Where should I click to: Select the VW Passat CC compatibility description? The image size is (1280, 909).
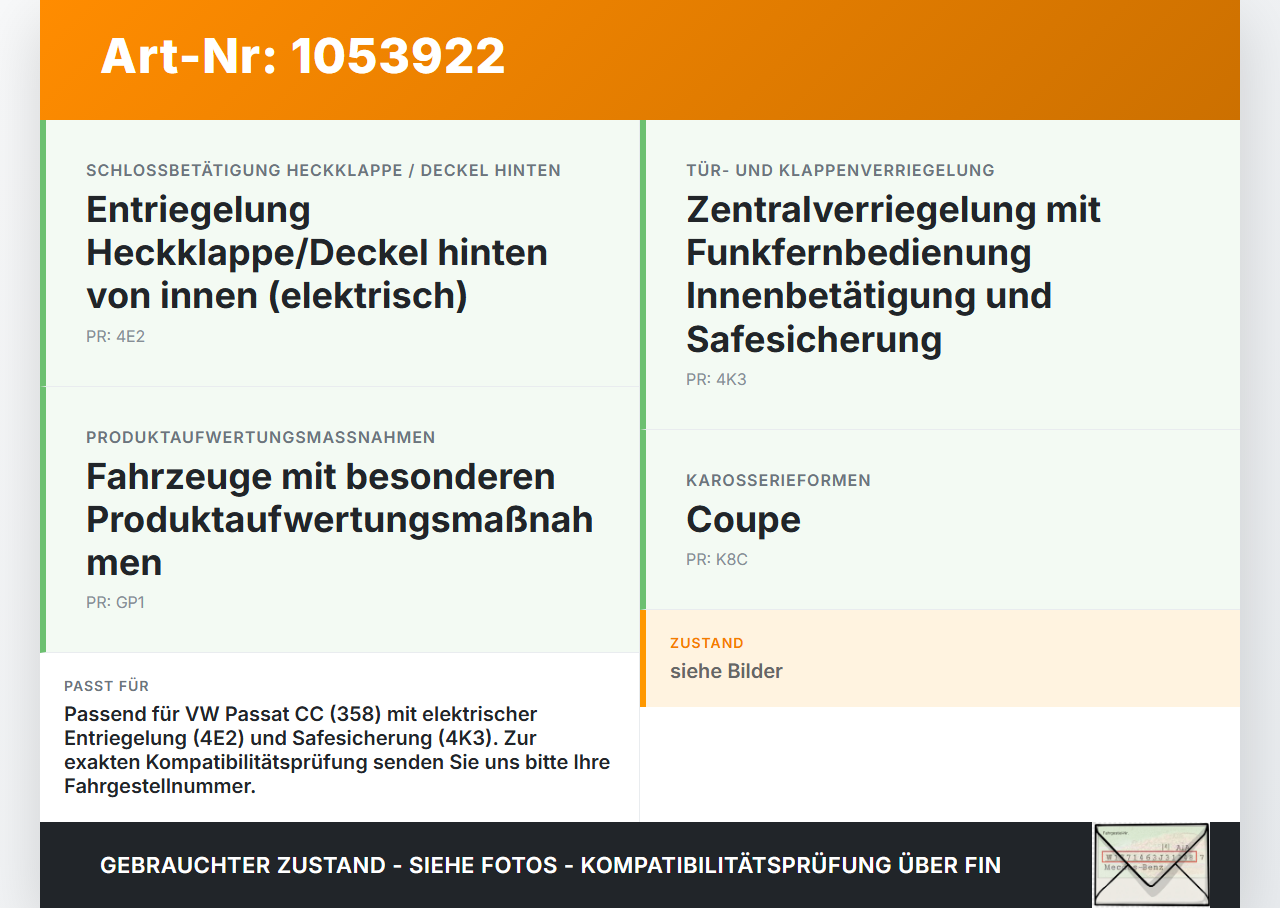337,750
